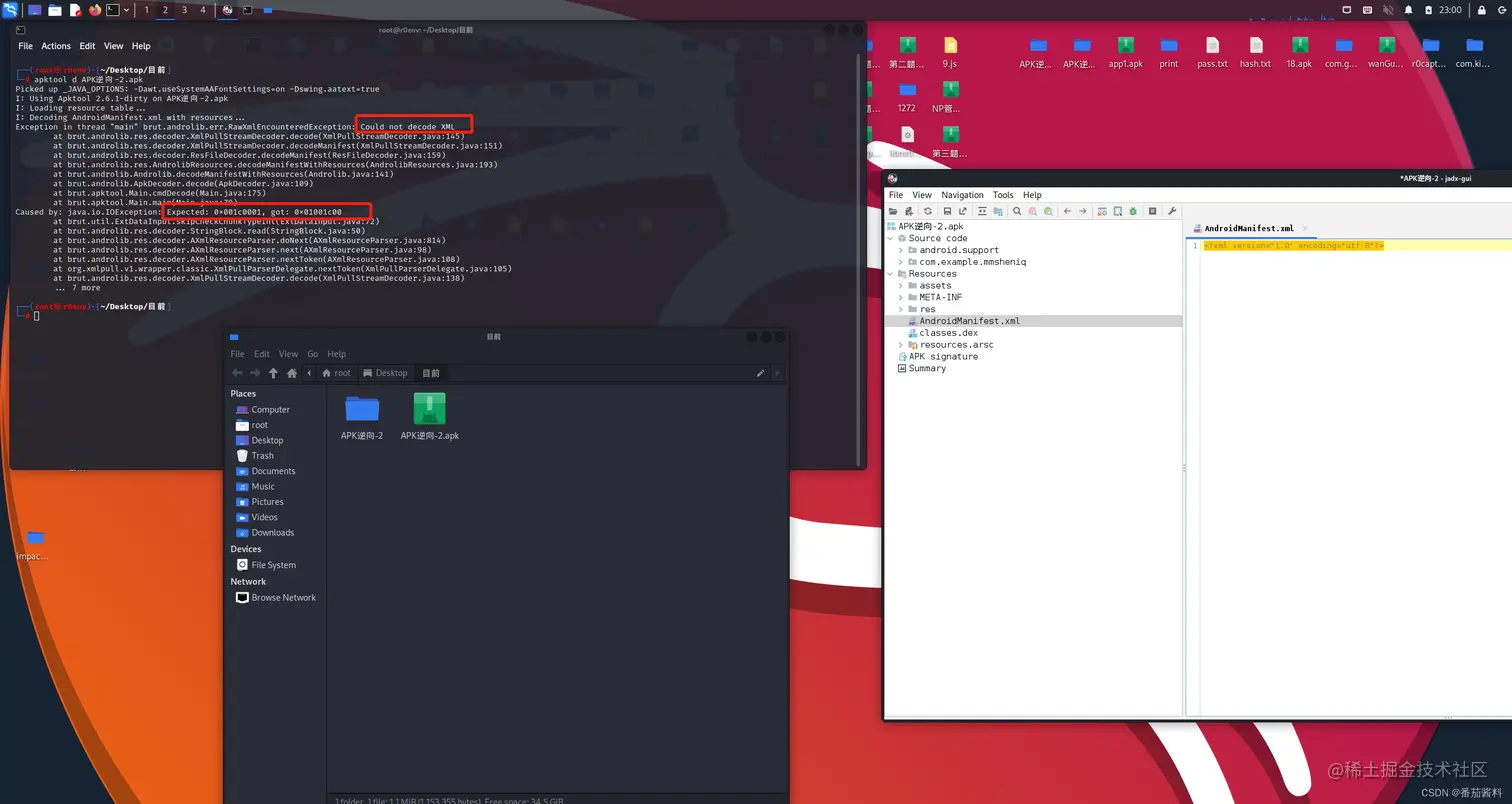Image resolution: width=1512 pixels, height=804 pixels.
Task: Select File System under Devices
Action: coord(266,565)
